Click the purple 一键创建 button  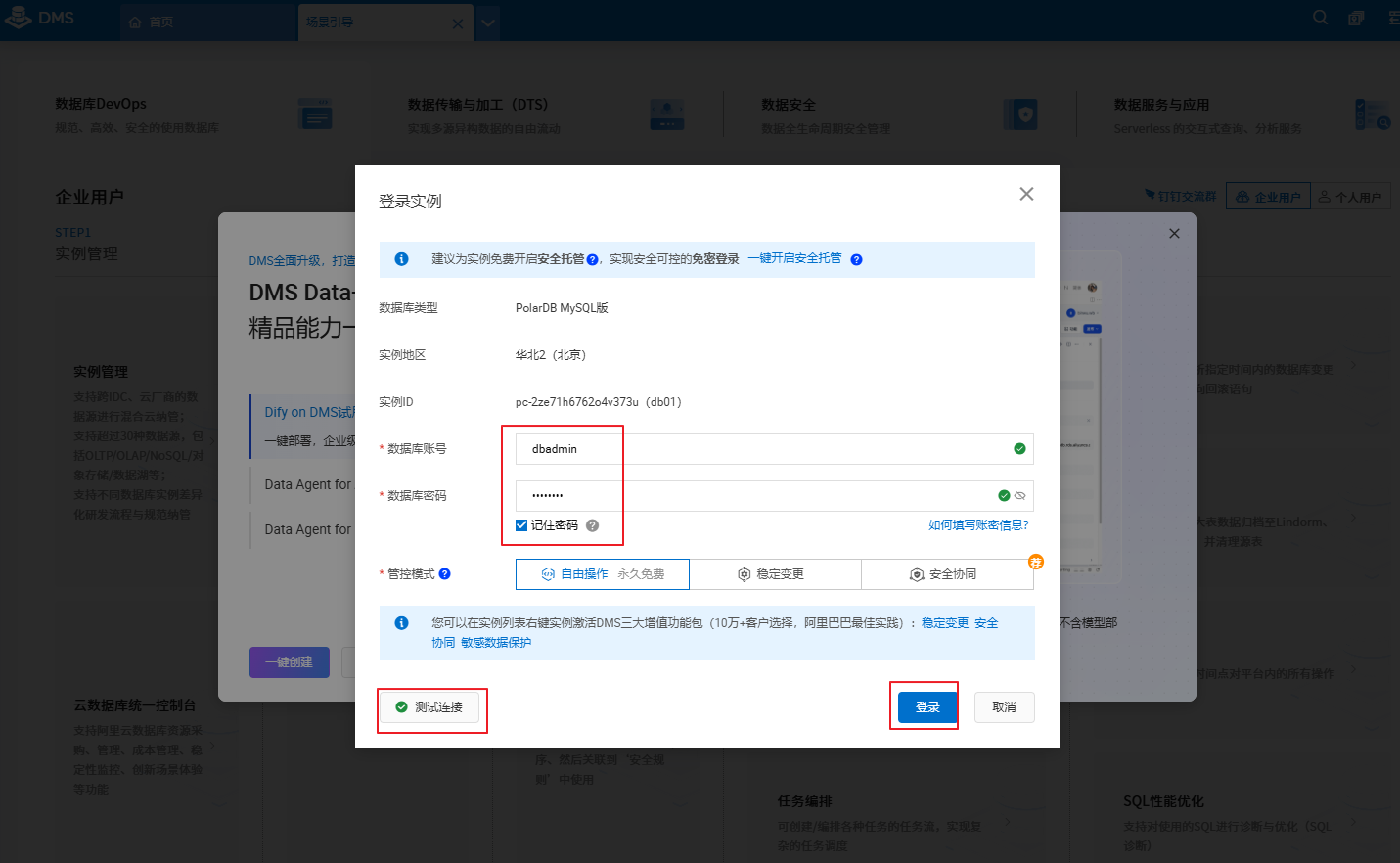tap(289, 662)
